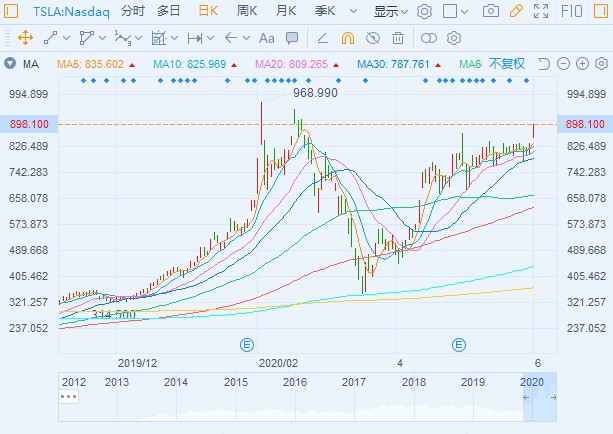Select the Aa text annotation tool

point(267,38)
